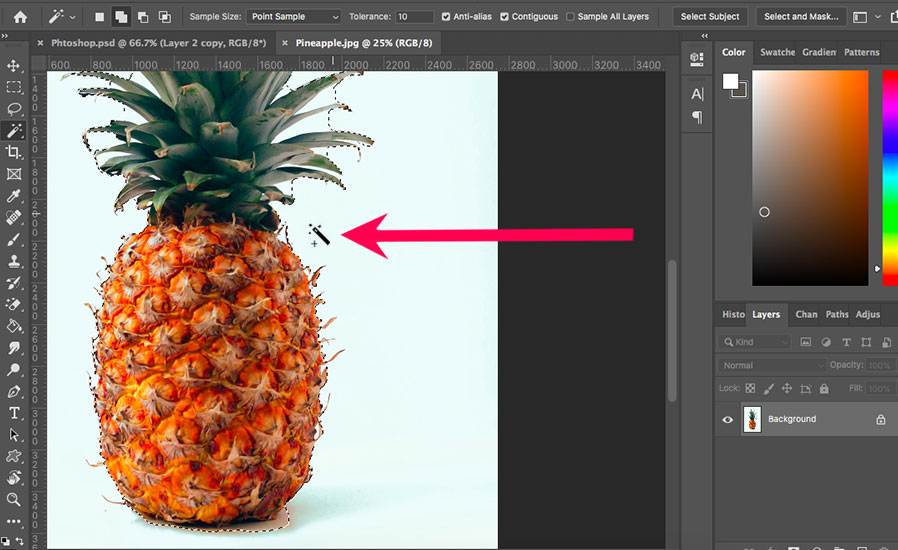
Task: Select the Pen tool
Action: pos(14,392)
